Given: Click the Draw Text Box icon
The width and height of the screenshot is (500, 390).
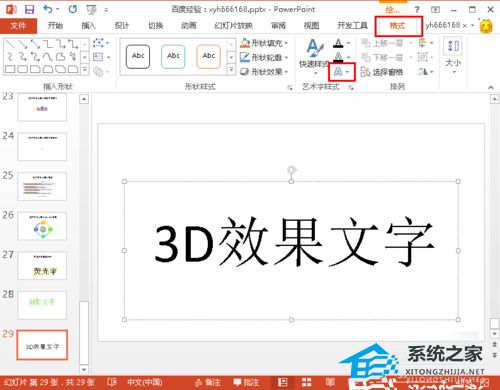Looking at the screenshot, I should click(x=98, y=57).
